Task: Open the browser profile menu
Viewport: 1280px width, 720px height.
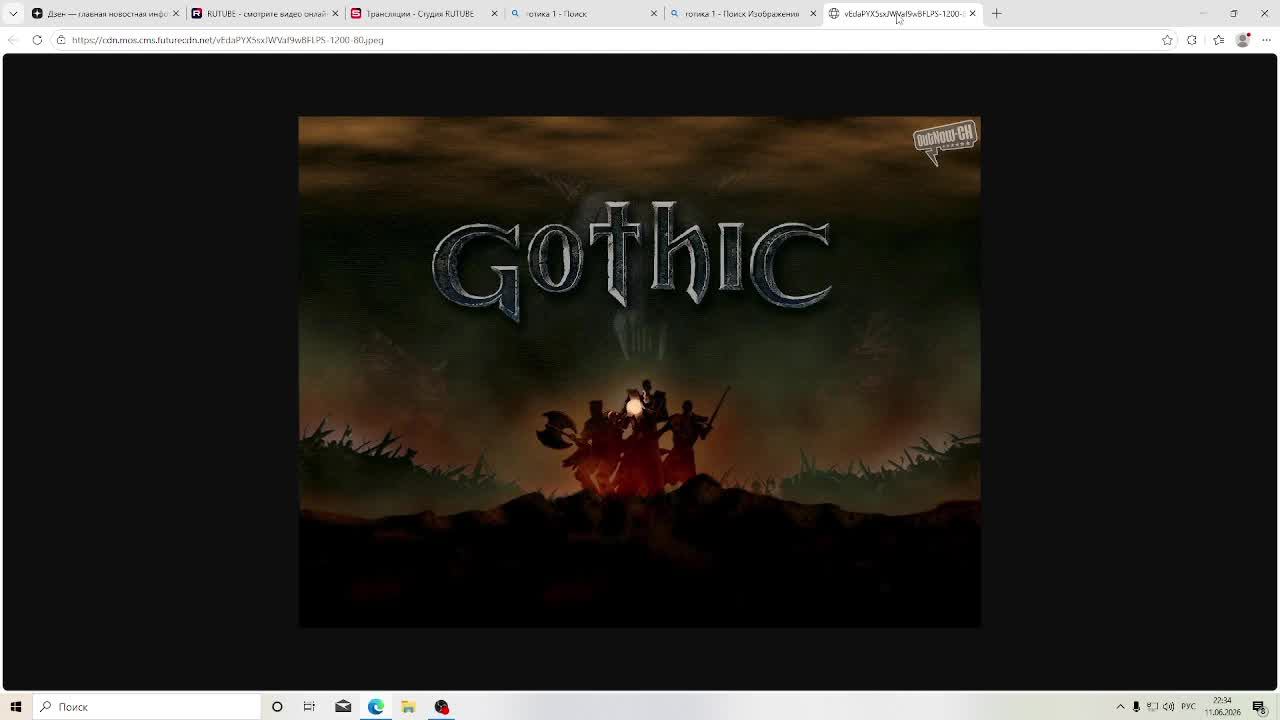Action: [1243, 40]
